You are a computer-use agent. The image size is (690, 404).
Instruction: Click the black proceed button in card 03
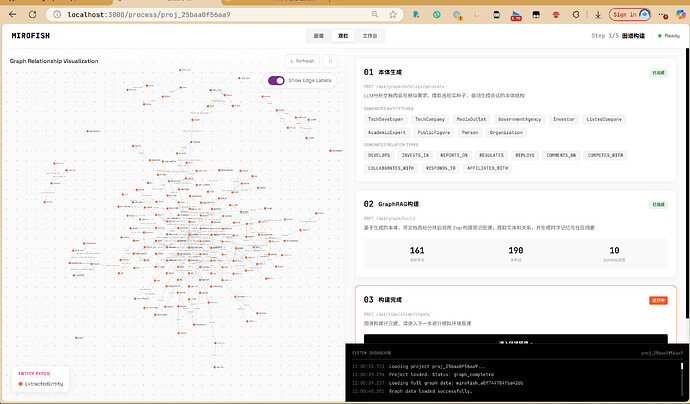tap(516, 339)
